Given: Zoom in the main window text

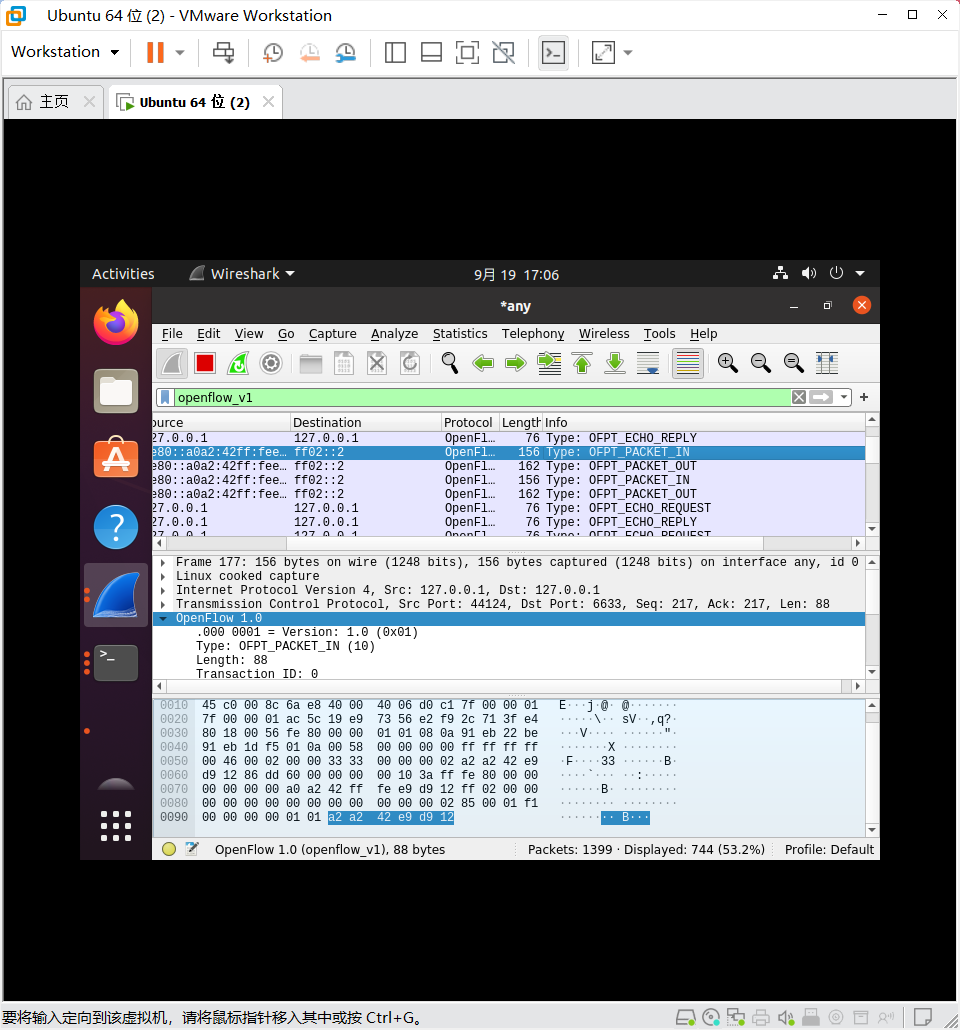Looking at the screenshot, I should (x=727, y=363).
